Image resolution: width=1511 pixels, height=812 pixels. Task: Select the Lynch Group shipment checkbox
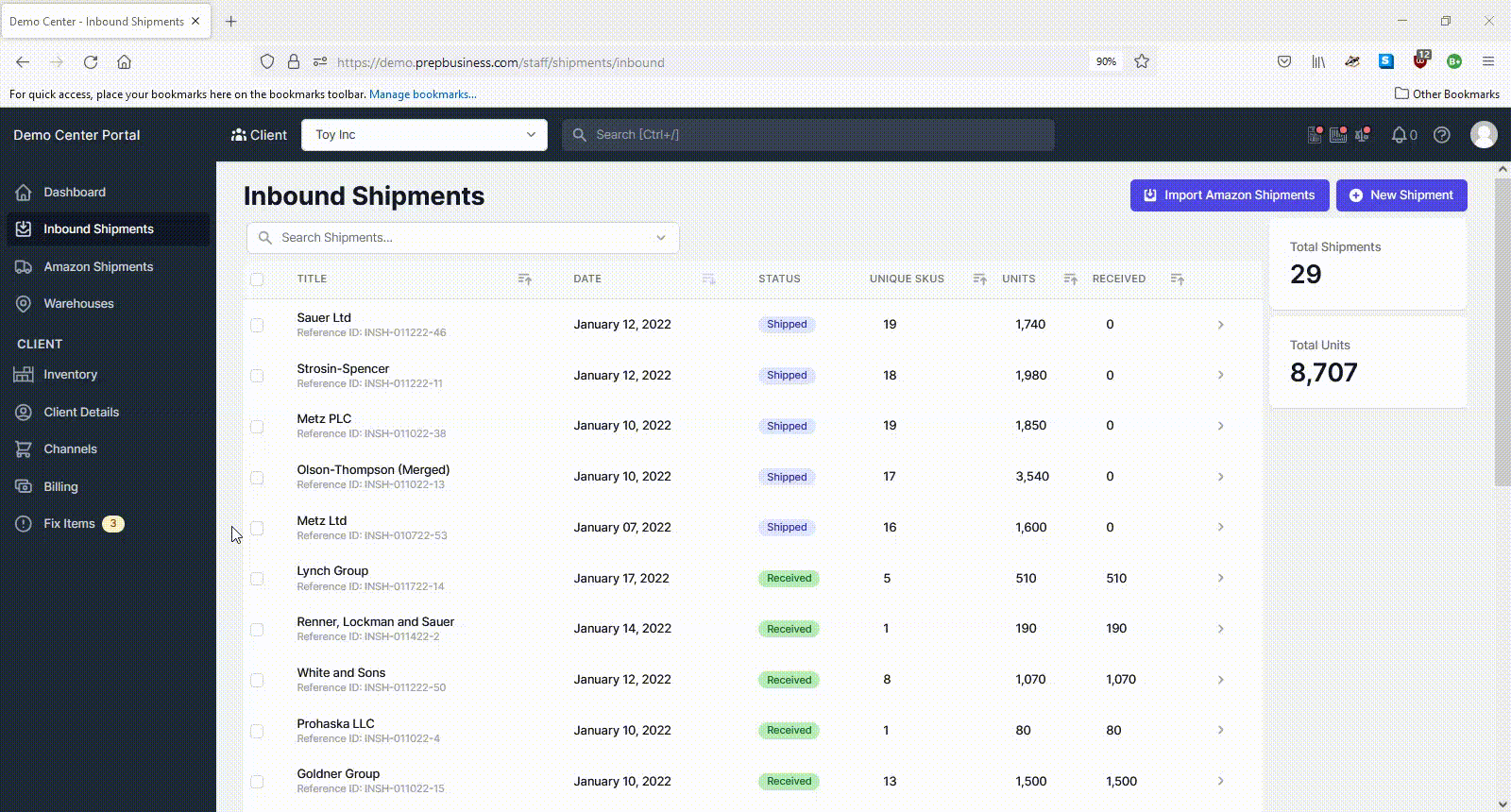257,579
